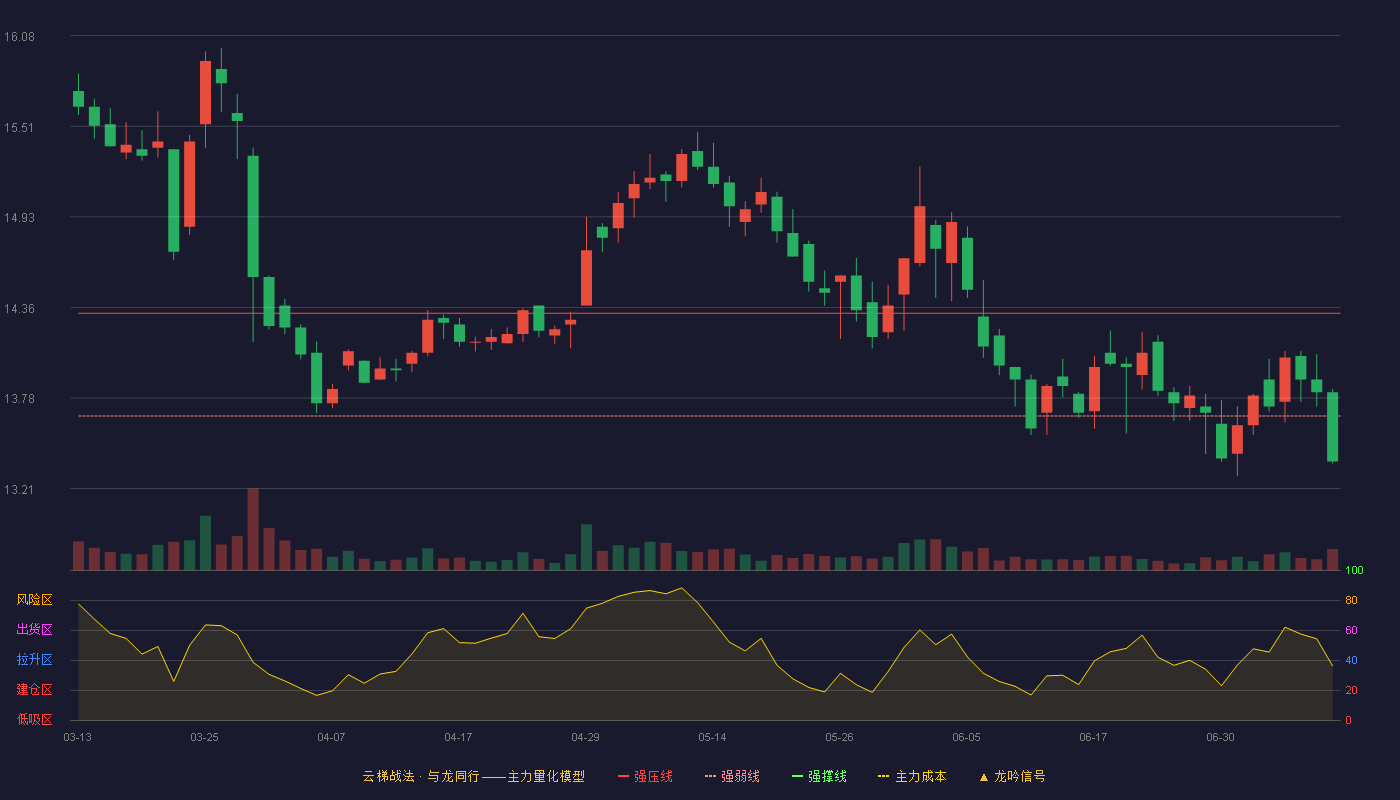This screenshot has height=800, width=1400.
Task: Click the 14.93 price axis label
Action: [19, 218]
